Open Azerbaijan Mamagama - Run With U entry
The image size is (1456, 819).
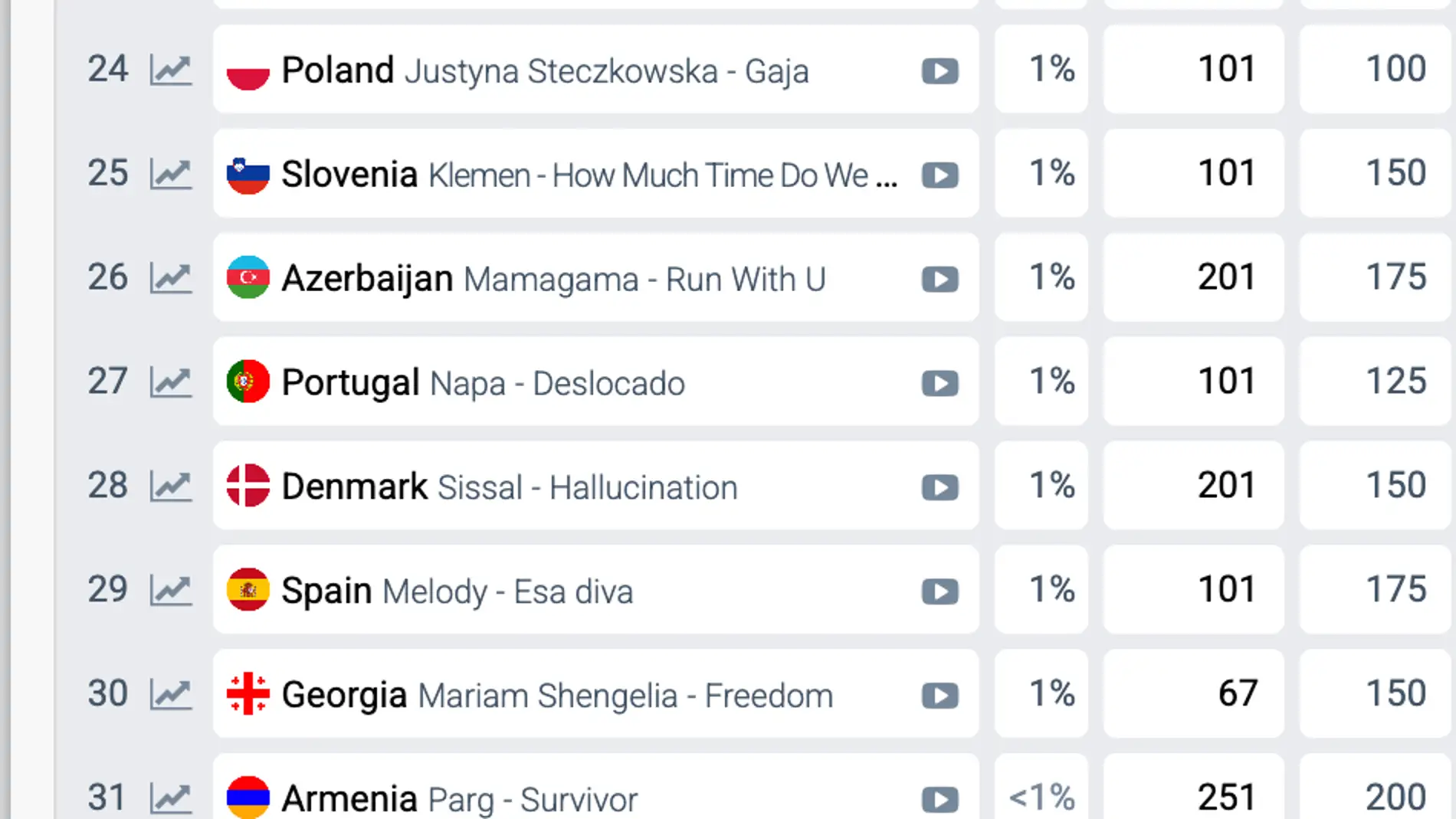tap(553, 279)
